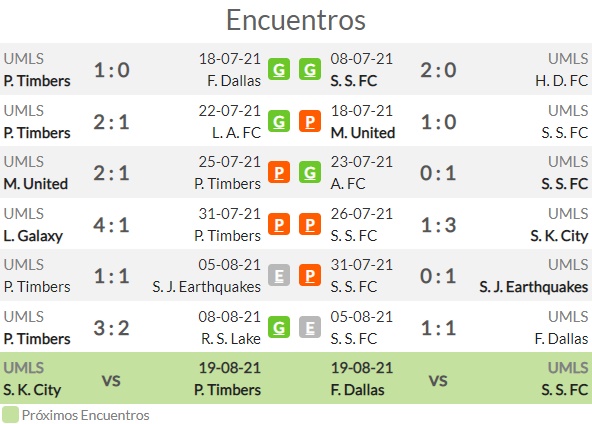Click gray E badge beside S. S. FC 05-08-21
This screenshot has width=592, height=424.
[x=310, y=327]
